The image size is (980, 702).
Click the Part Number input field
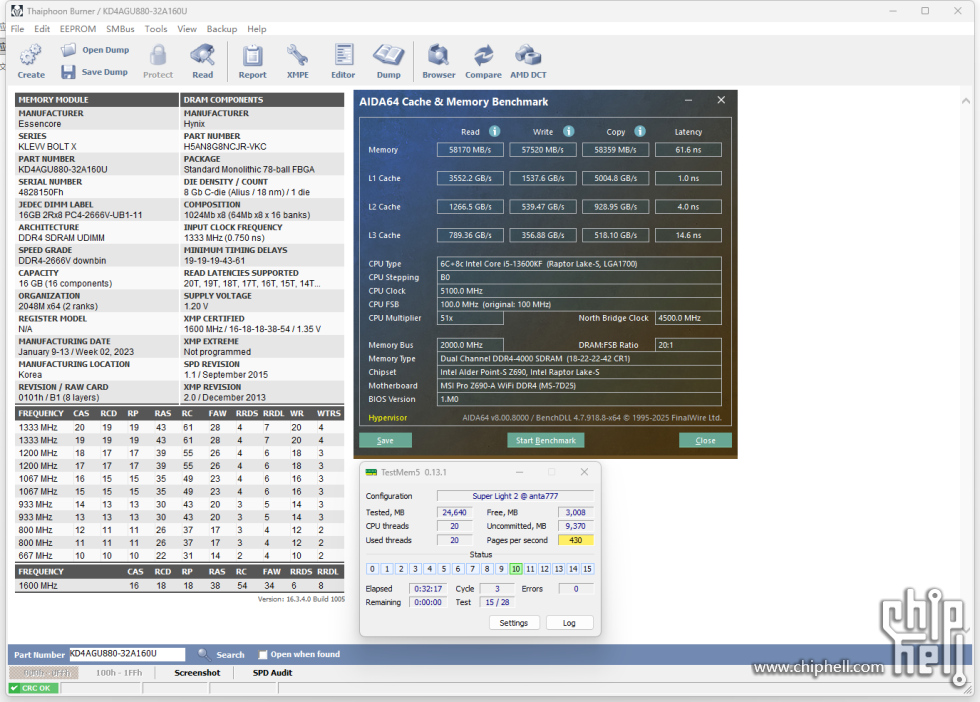pyautogui.click(x=127, y=654)
